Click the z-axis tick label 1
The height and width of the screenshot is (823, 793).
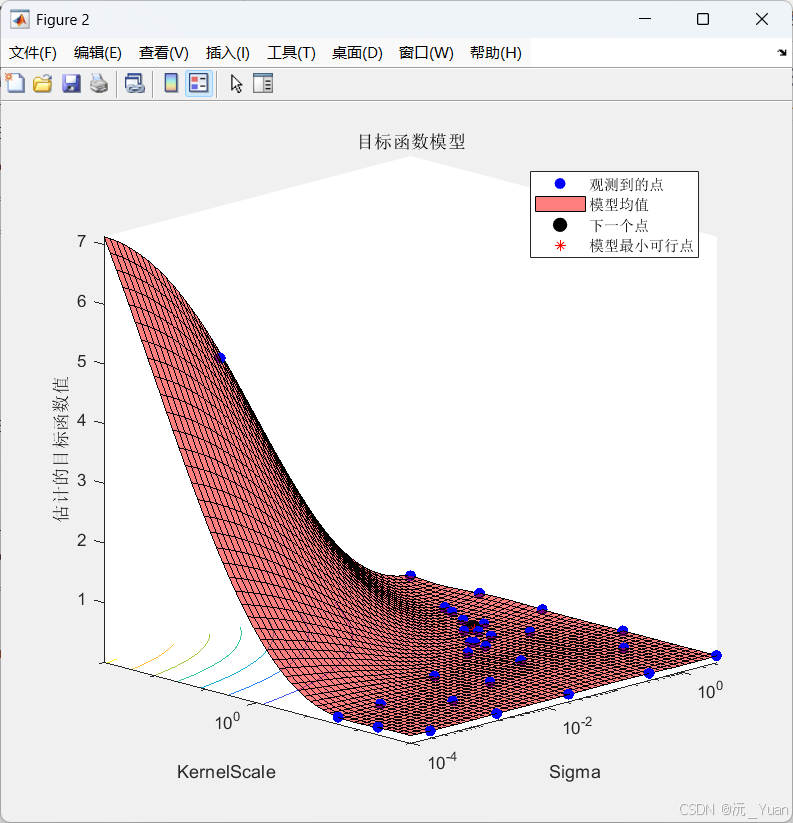[82, 600]
